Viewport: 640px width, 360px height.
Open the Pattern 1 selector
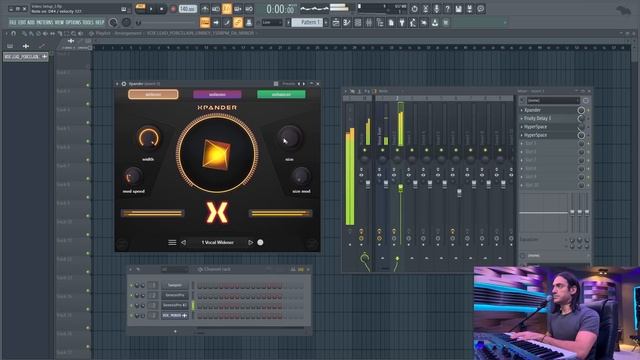pos(307,22)
